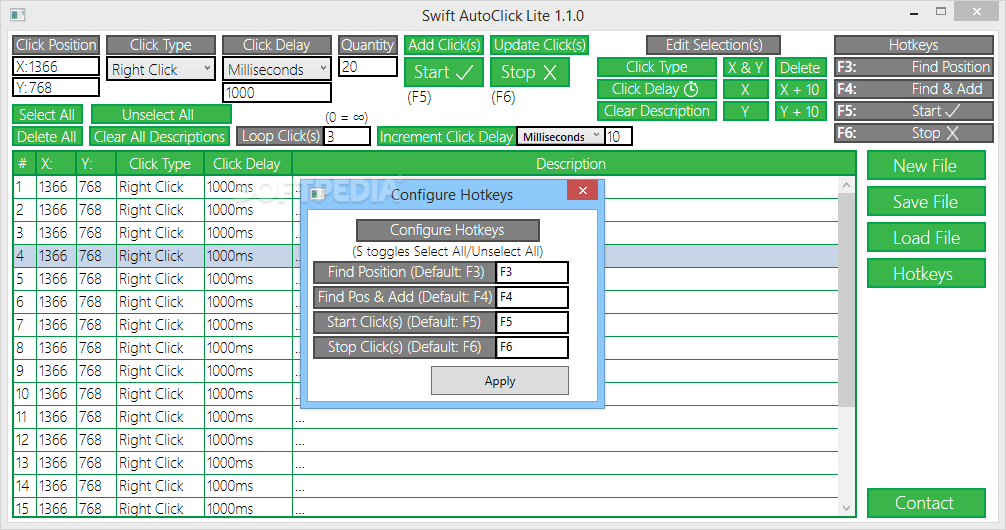The width and height of the screenshot is (1006, 530).
Task: Click the Load File button
Action: (x=926, y=237)
